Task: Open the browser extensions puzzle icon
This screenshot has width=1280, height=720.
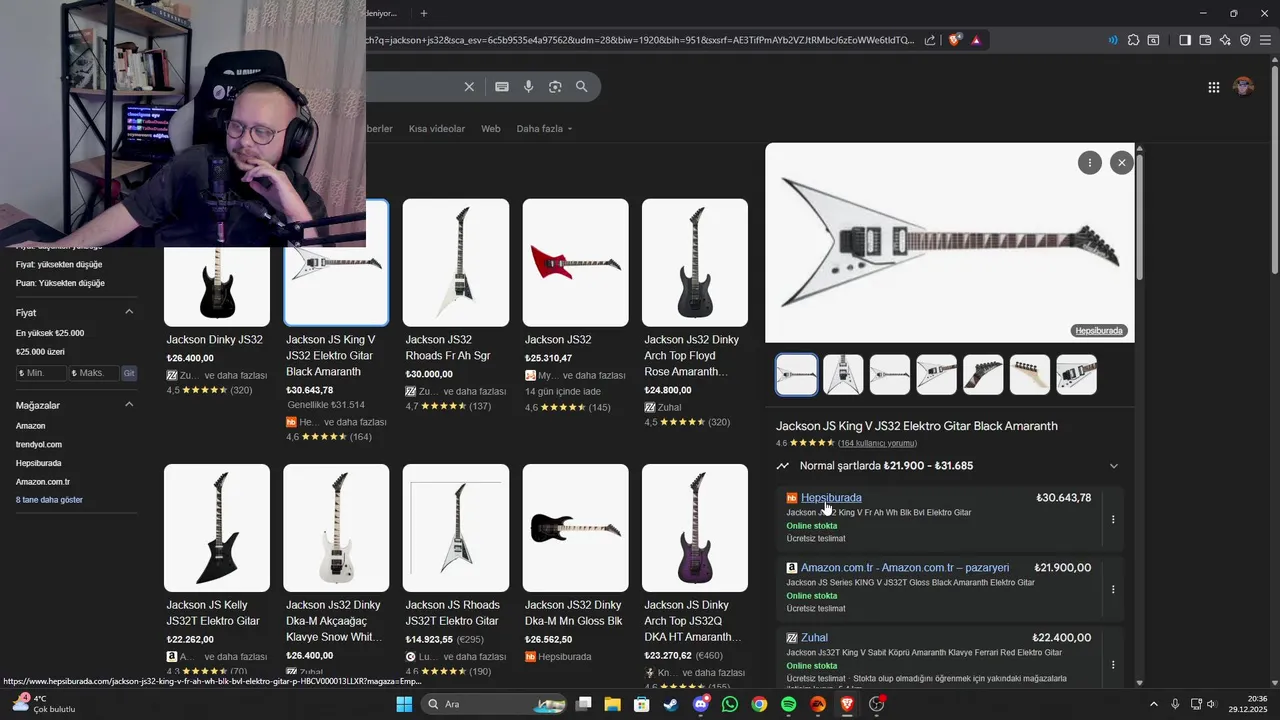Action: (x=1133, y=40)
